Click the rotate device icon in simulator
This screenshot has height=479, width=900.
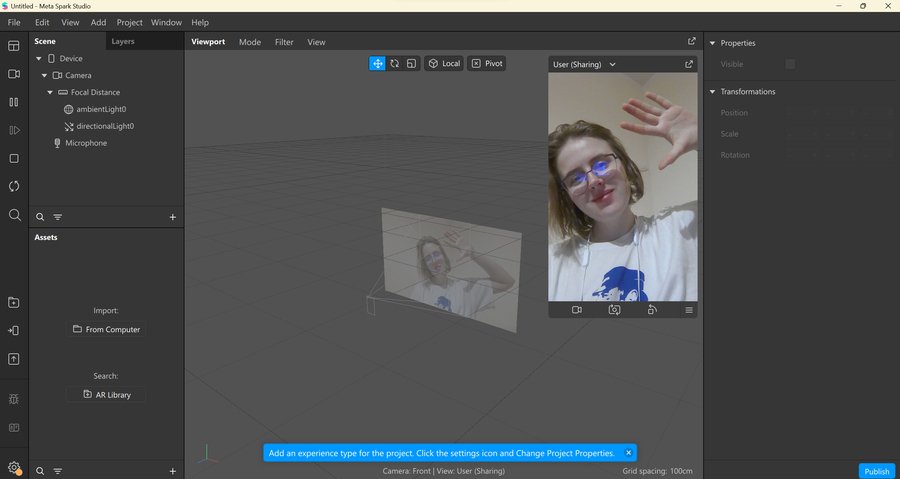[652, 310]
